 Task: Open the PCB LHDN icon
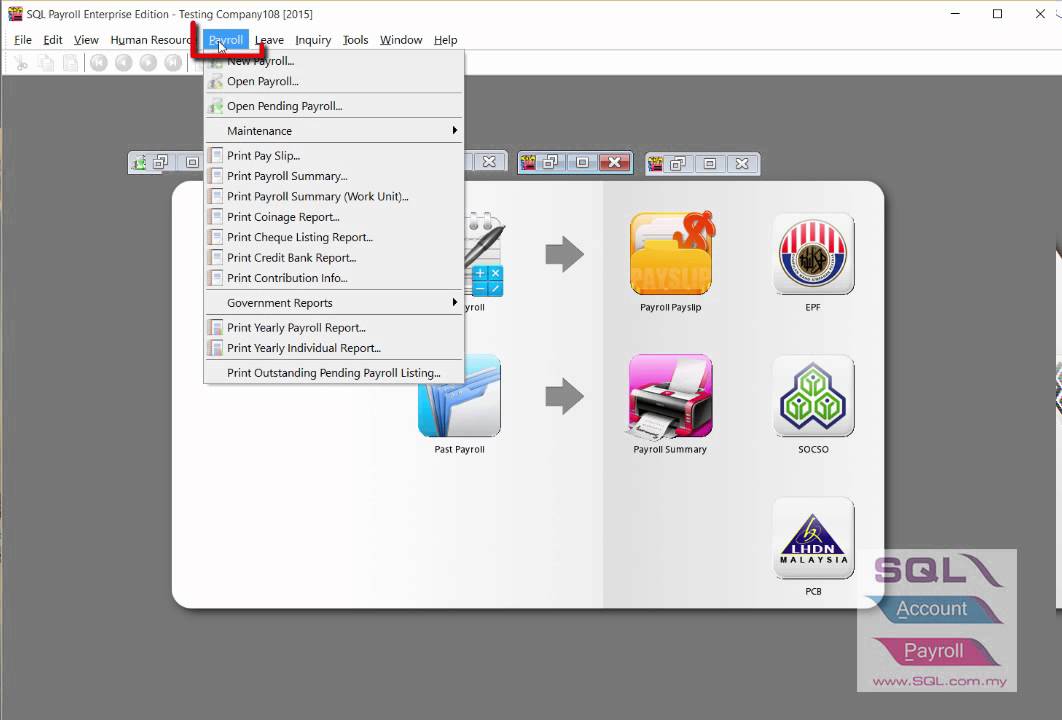pos(813,538)
